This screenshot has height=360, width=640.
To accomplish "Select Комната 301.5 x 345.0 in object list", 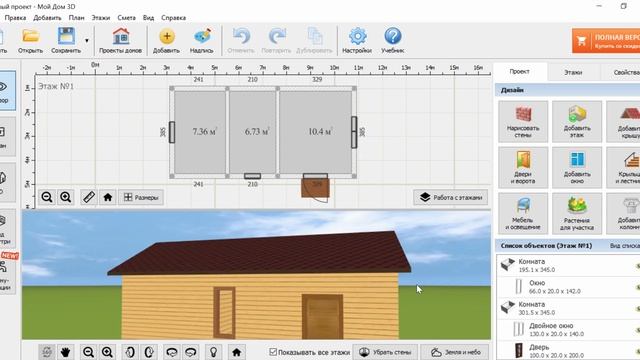I will (x=568, y=308).
